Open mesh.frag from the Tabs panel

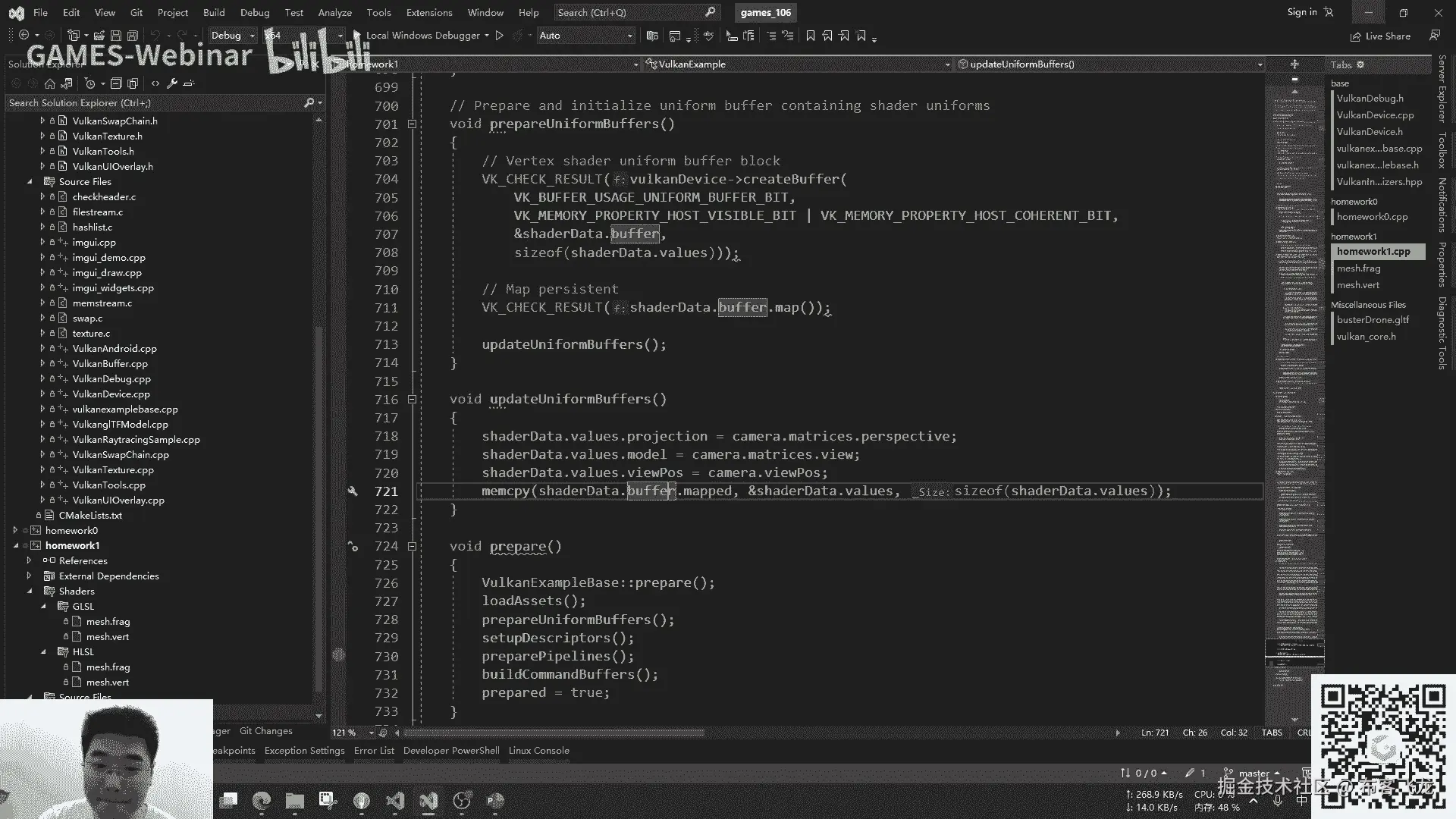coord(1358,268)
